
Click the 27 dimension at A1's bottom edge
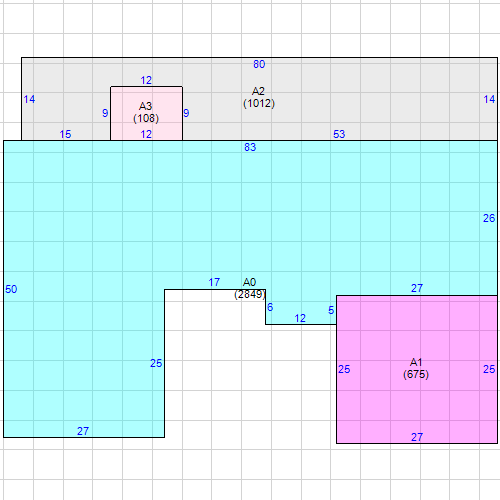point(417,437)
